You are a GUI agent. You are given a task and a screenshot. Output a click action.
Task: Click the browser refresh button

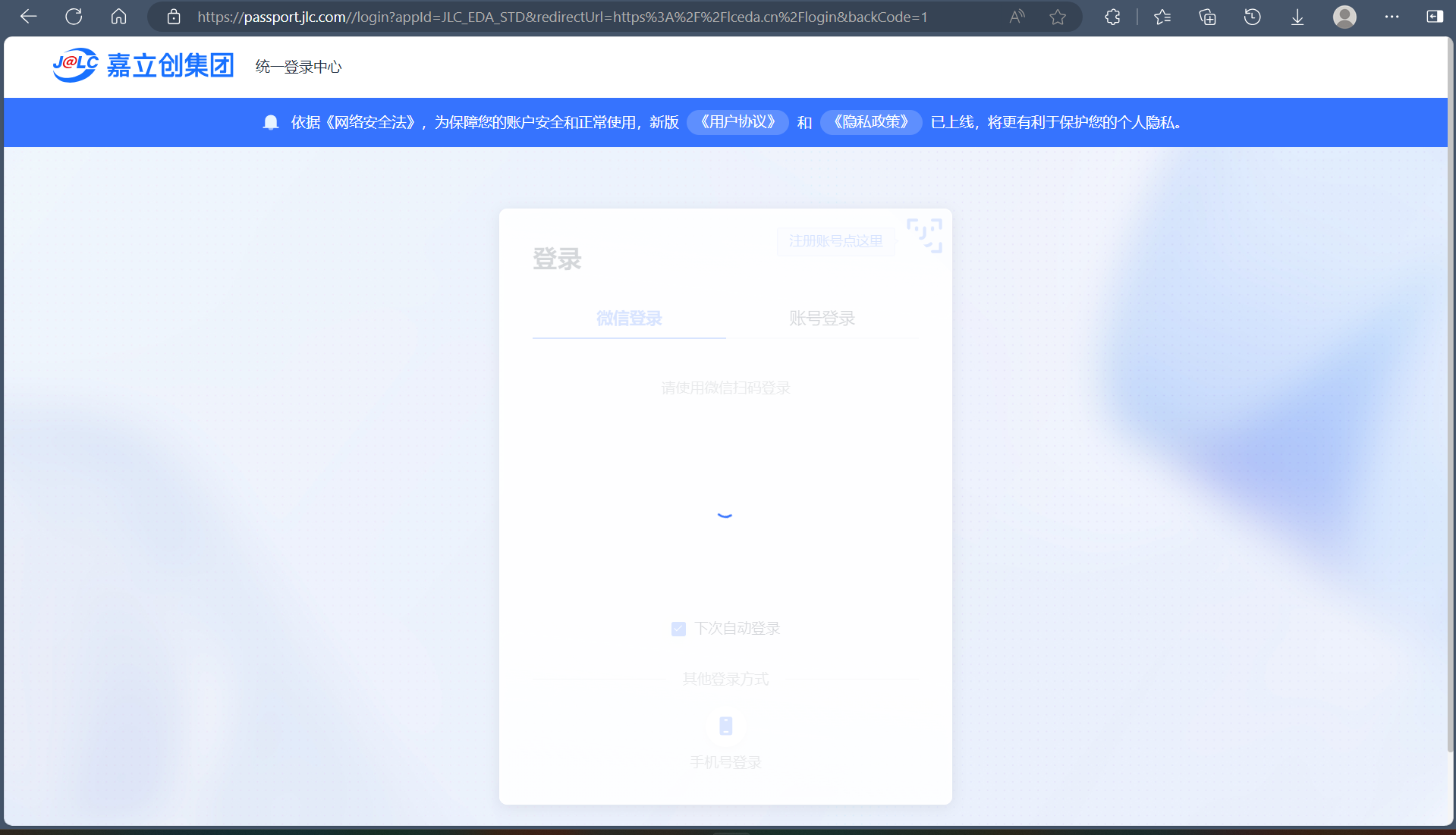click(x=74, y=17)
